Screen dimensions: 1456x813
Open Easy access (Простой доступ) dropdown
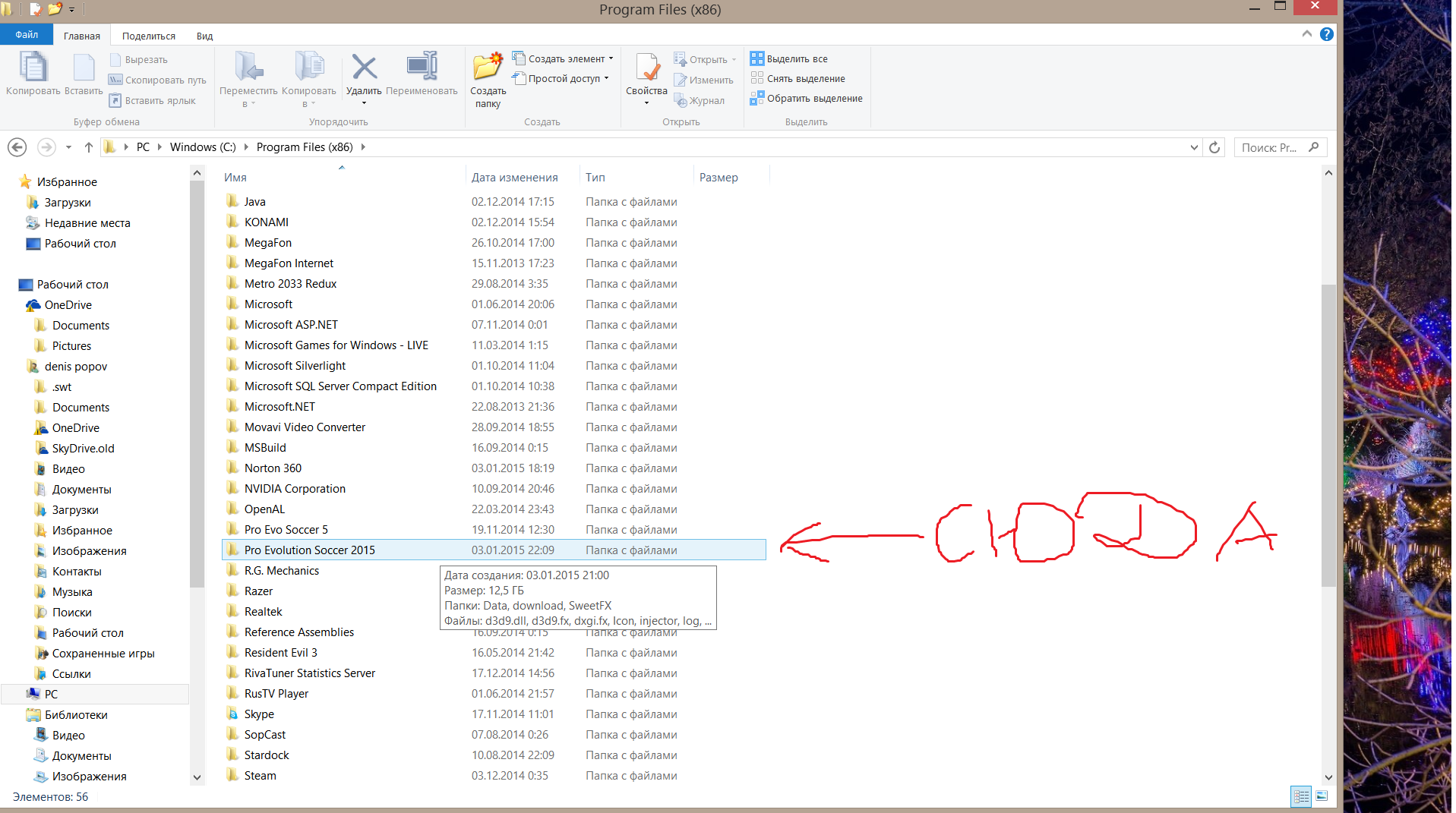coord(561,78)
